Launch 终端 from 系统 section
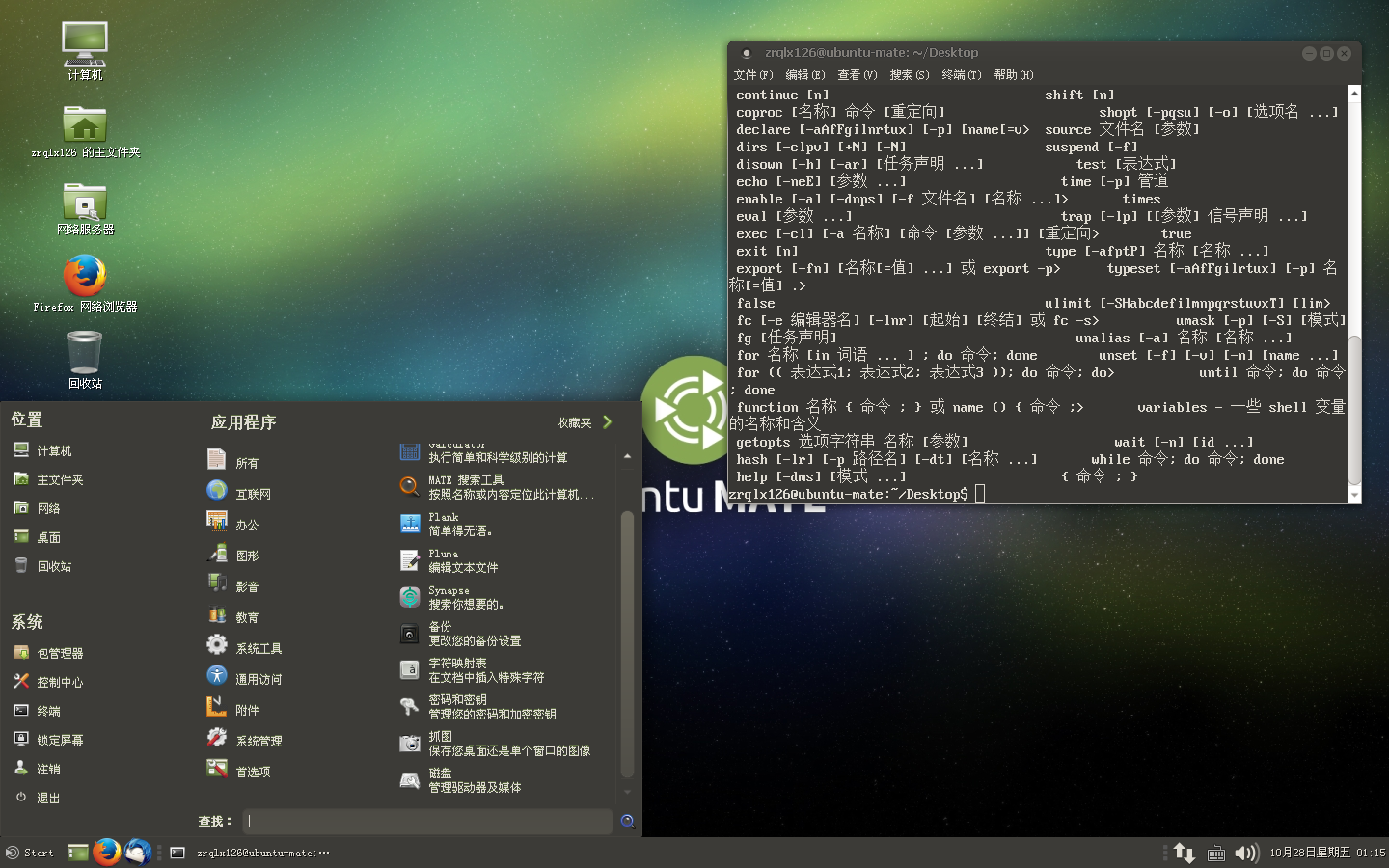The image size is (1389, 868). tap(38, 711)
